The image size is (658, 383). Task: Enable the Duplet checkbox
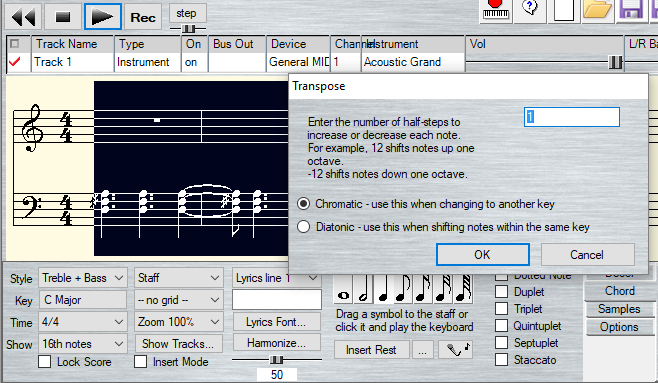[x=501, y=292]
